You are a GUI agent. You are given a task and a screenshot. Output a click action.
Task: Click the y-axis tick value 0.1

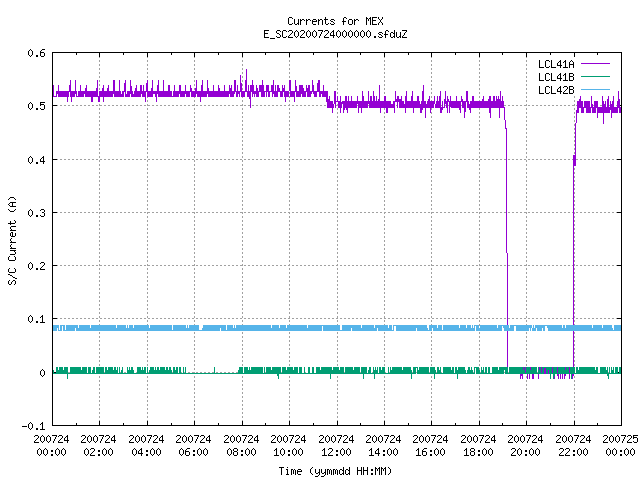36,319
